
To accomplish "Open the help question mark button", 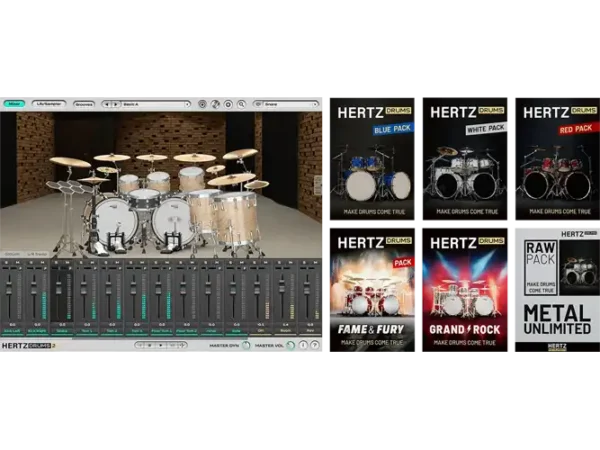I will click(315, 345).
